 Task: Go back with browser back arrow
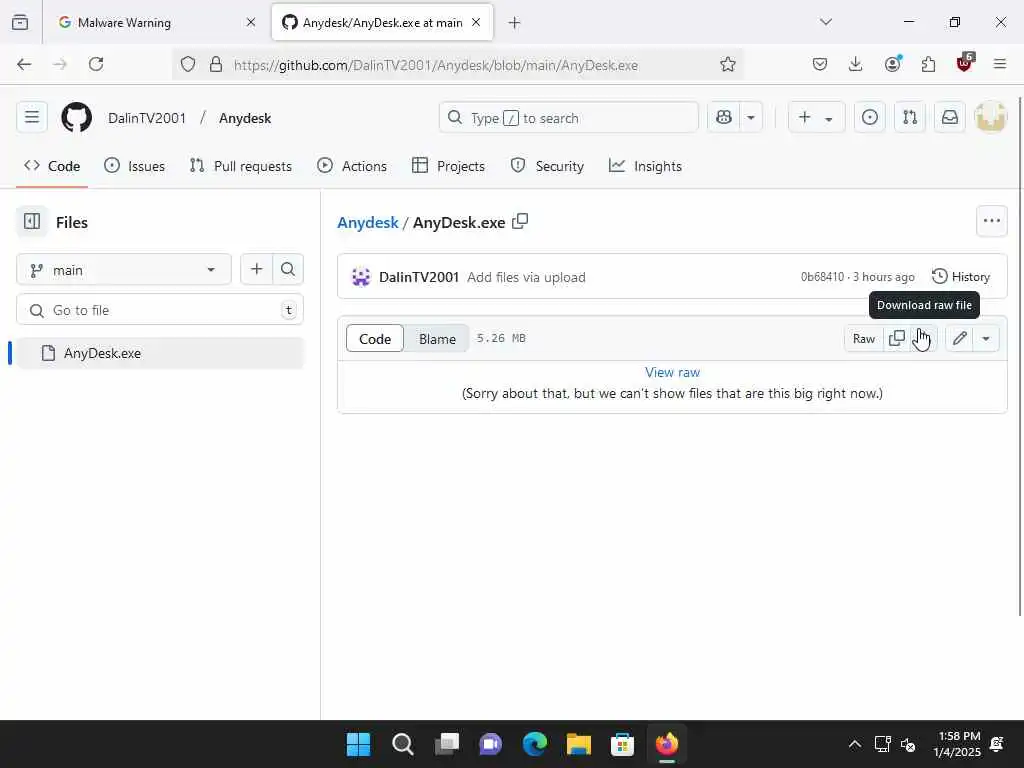pos(24,64)
